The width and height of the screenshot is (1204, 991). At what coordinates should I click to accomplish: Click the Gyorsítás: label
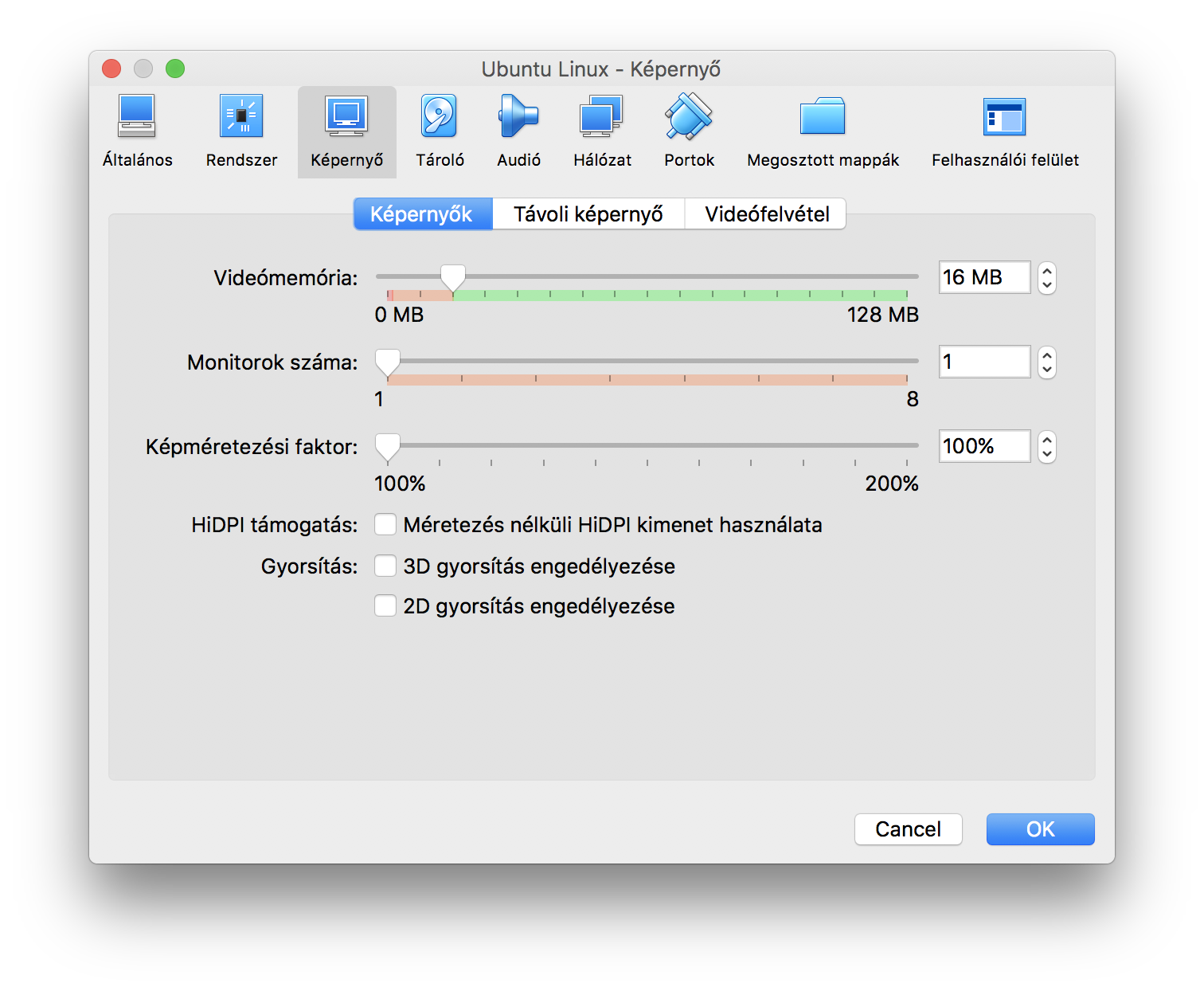pos(309,566)
